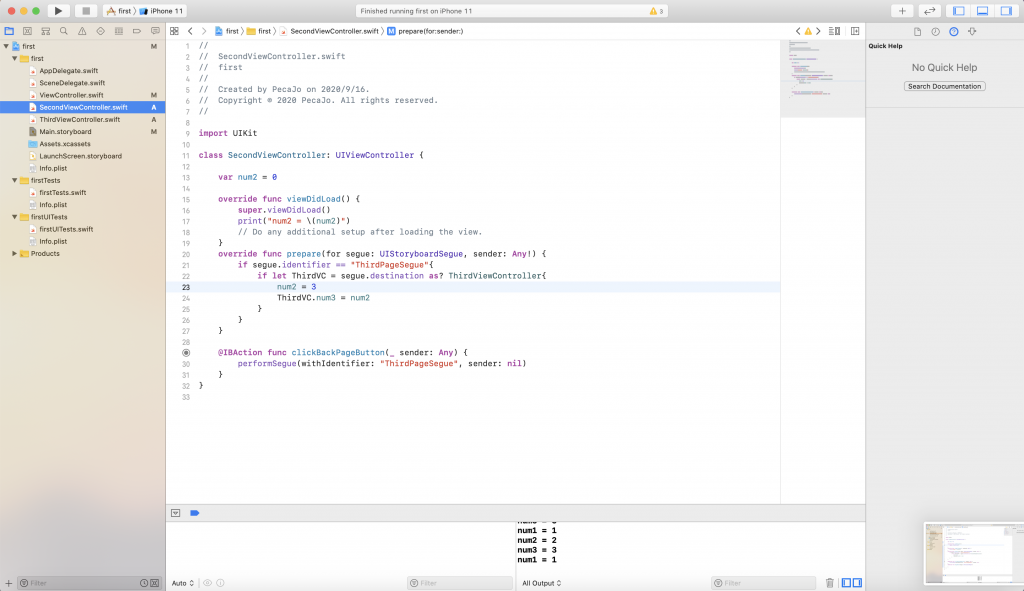
Task: Open the breakpoint navigator
Action: pyautogui.click(x=137, y=31)
